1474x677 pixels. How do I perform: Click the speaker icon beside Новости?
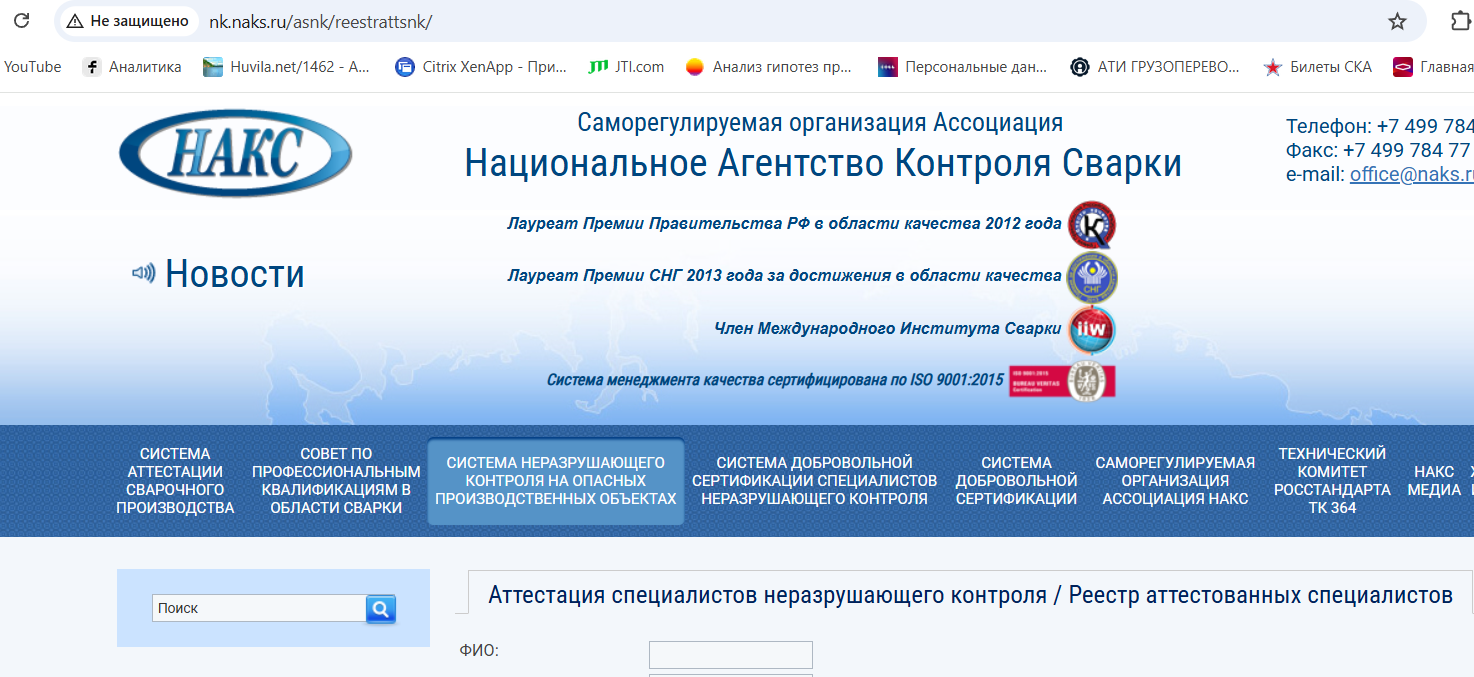pyautogui.click(x=144, y=273)
